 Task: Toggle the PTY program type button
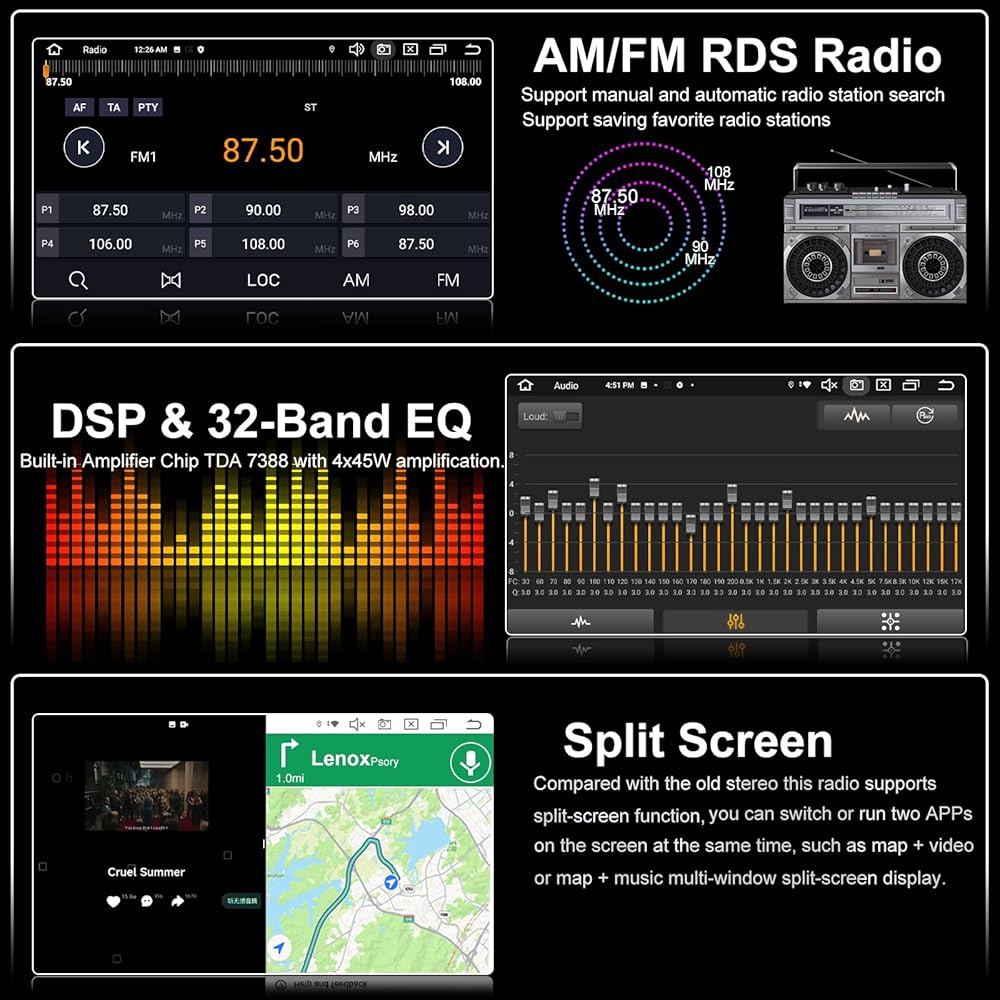tap(148, 107)
